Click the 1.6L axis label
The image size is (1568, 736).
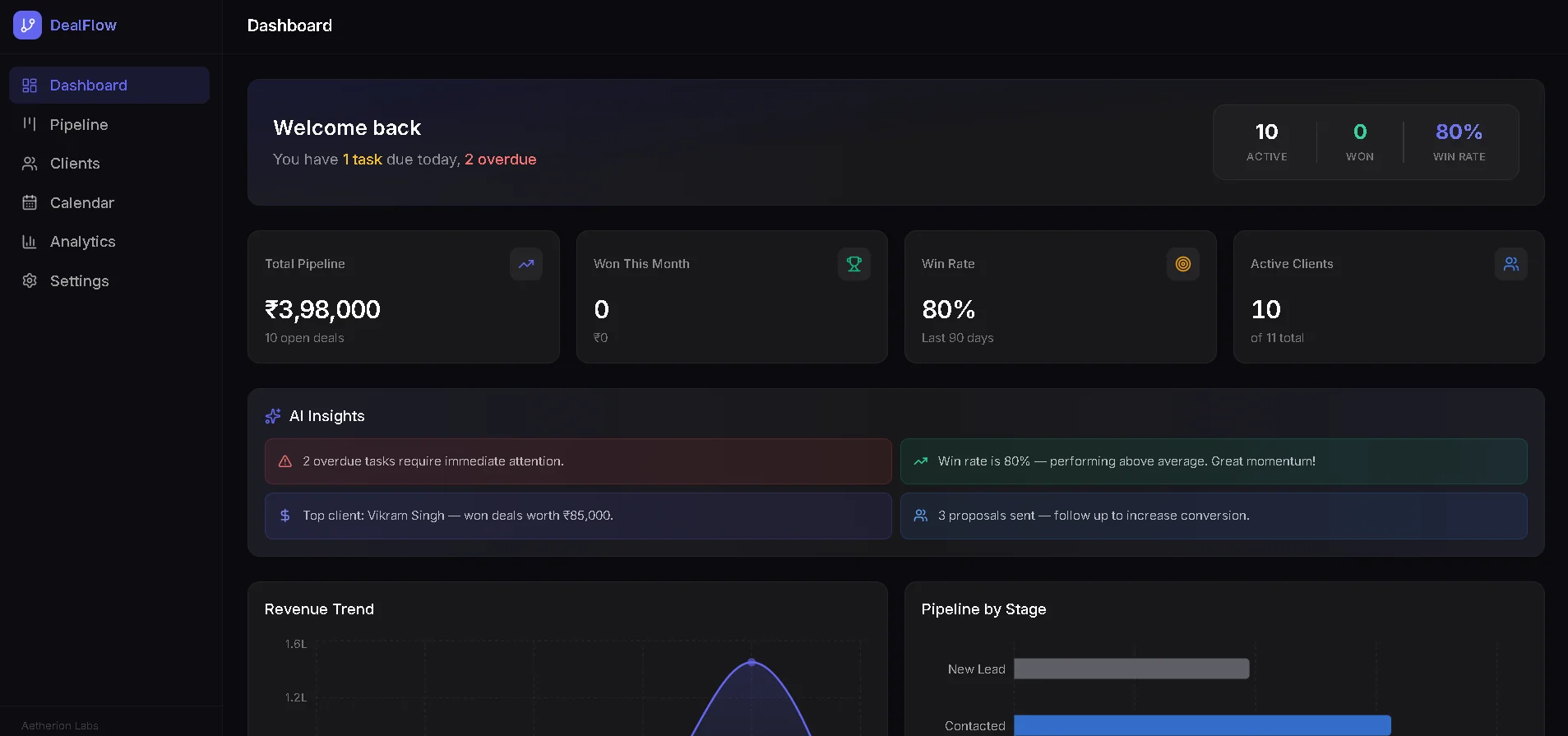pos(296,644)
